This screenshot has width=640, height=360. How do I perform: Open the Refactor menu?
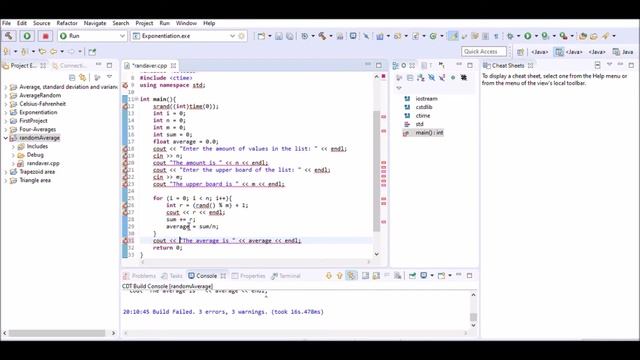(67, 23)
